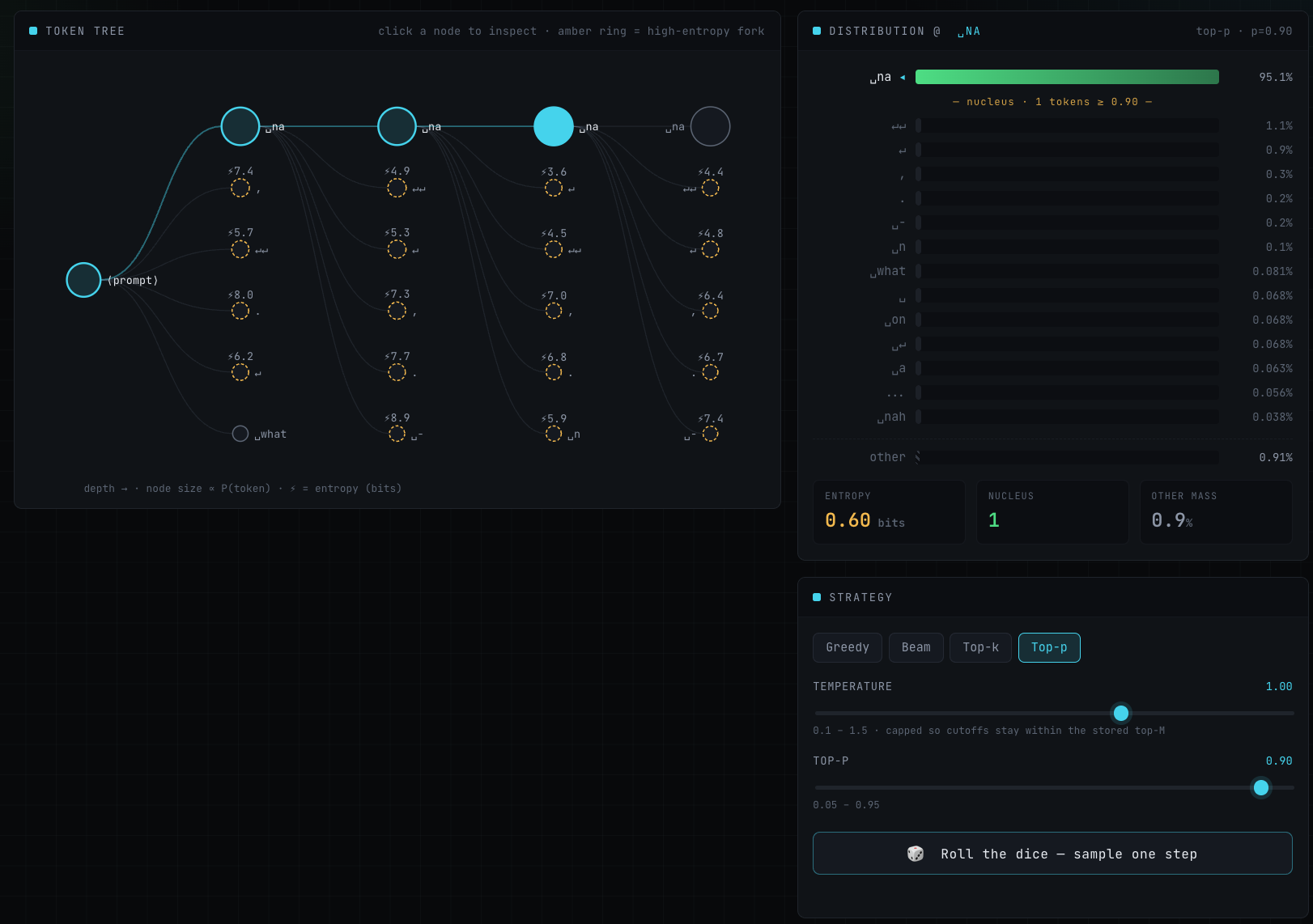Click the 7.4 node beside the ␣- token
The height and width of the screenshot is (924, 1313).
tap(710, 434)
